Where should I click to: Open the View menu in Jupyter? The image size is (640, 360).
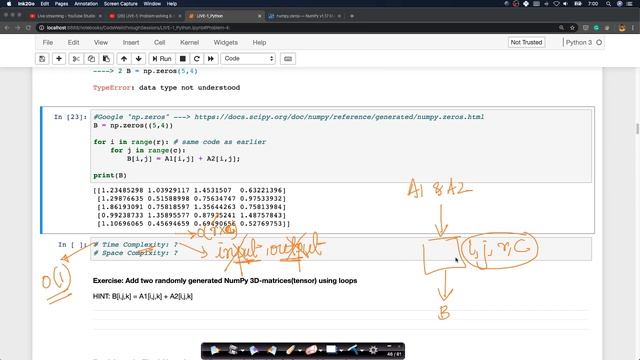(101, 42)
